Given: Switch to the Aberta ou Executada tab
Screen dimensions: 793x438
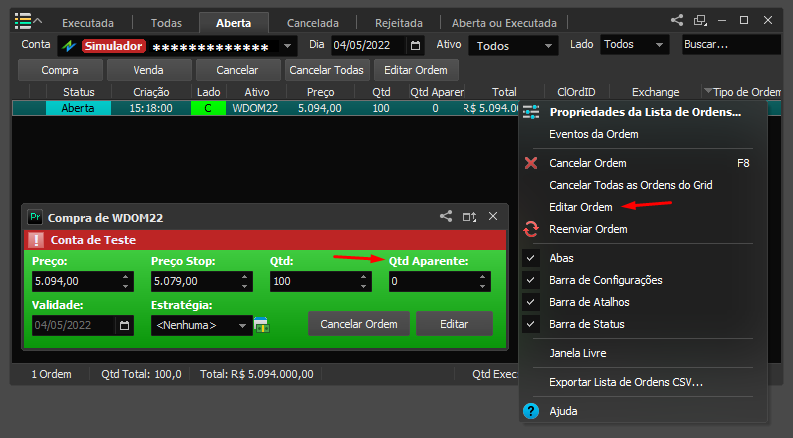Looking at the screenshot, I should click(504, 23).
